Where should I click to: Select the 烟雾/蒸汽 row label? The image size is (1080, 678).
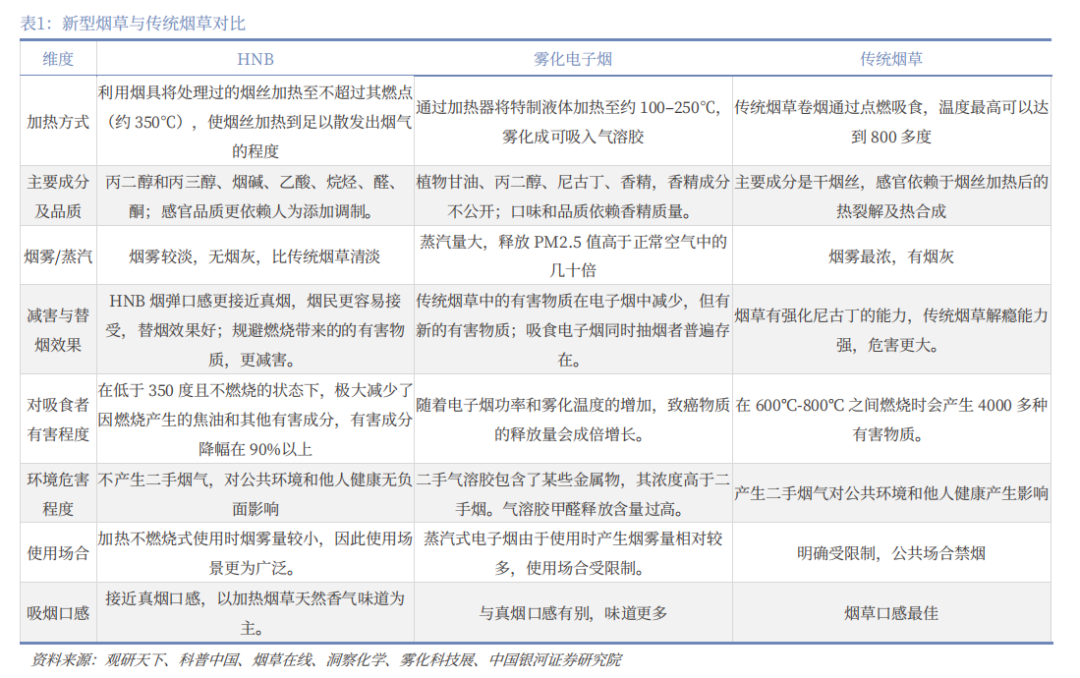(x=58, y=256)
